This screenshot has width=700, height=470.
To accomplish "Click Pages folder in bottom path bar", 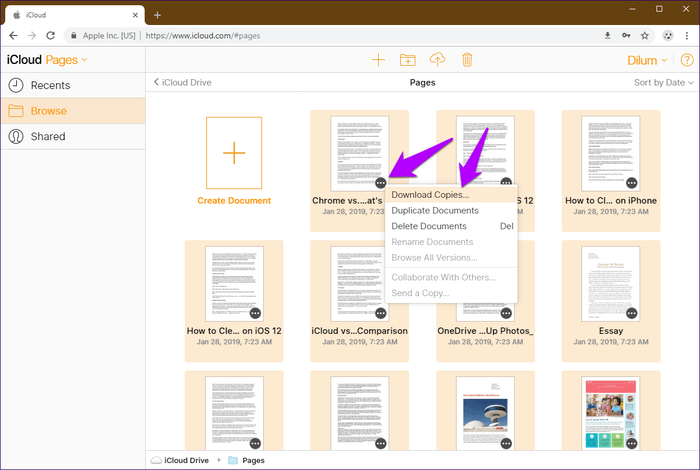I will (246, 460).
